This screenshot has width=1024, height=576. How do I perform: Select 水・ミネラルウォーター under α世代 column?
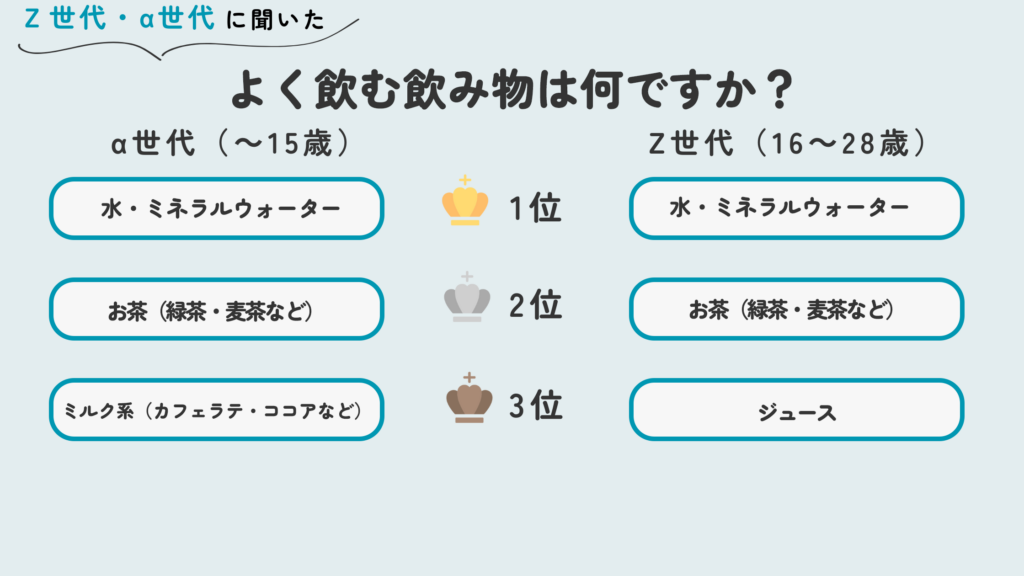click(x=217, y=208)
